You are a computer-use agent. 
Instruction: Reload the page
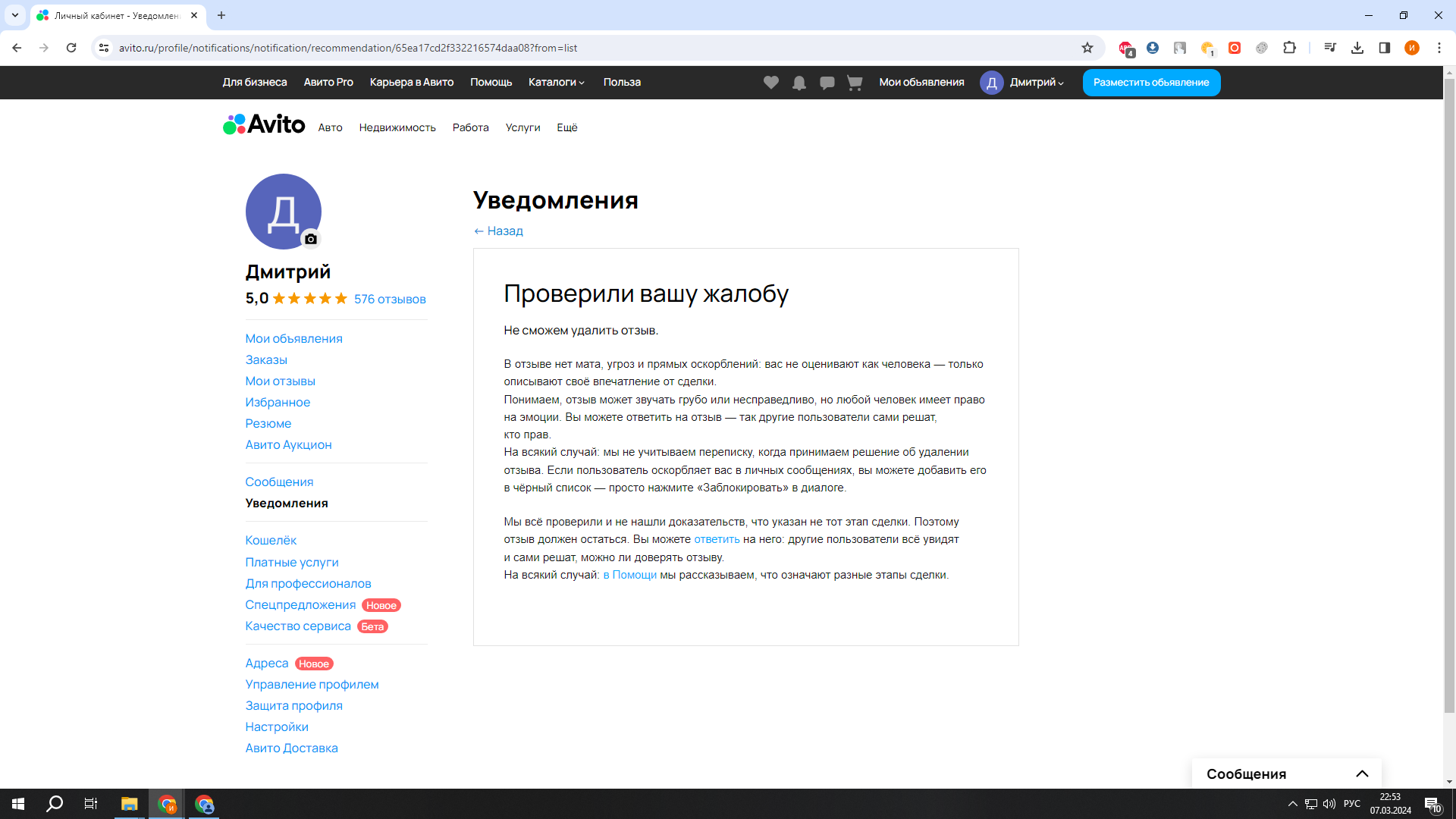tap(71, 48)
